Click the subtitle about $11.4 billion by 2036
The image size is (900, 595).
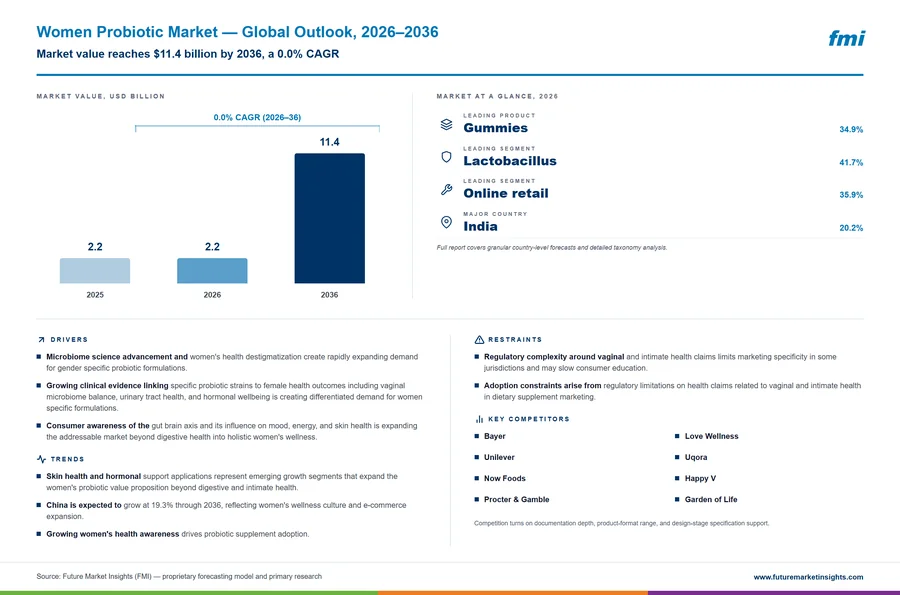click(x=188, y=54)
